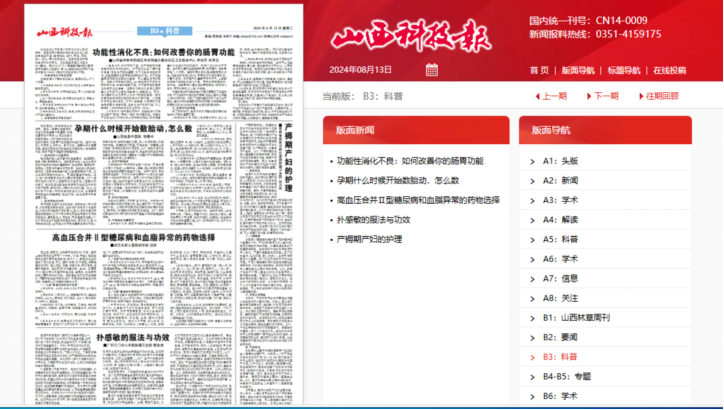
Task: Select page B2：要闻
Action: click(560, 338)
